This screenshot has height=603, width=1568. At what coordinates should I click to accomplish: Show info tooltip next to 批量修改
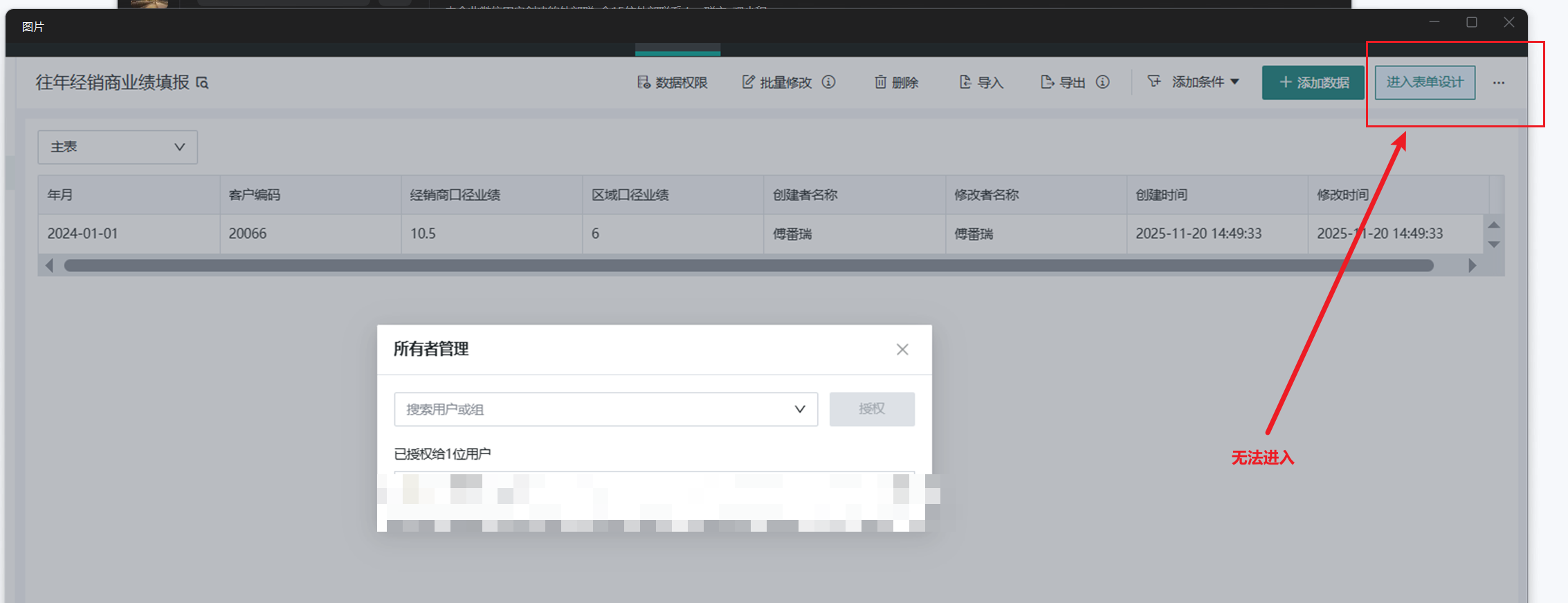(x=828, y=82)
